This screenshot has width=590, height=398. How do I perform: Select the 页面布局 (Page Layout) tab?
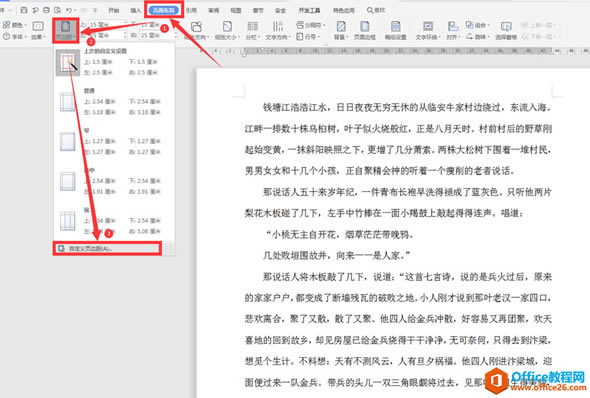[x=164, y=10]
